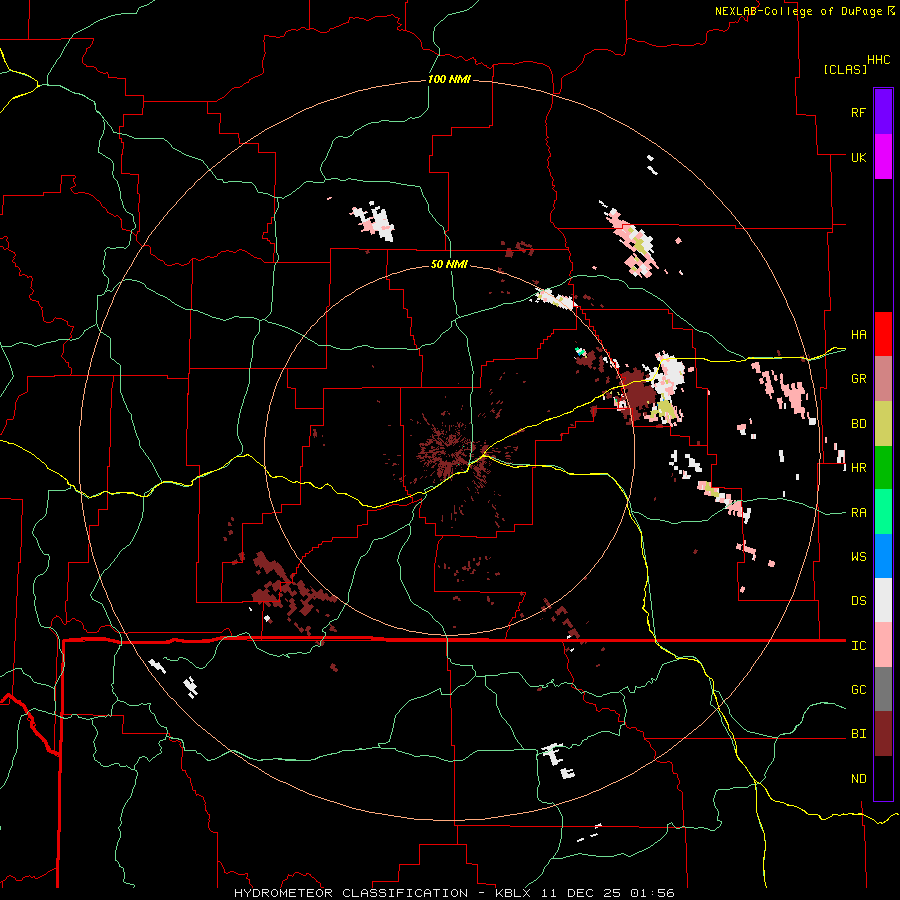Select the GR graupel color swatch
This screenshot has height=900, width=900.
(883, 378)
